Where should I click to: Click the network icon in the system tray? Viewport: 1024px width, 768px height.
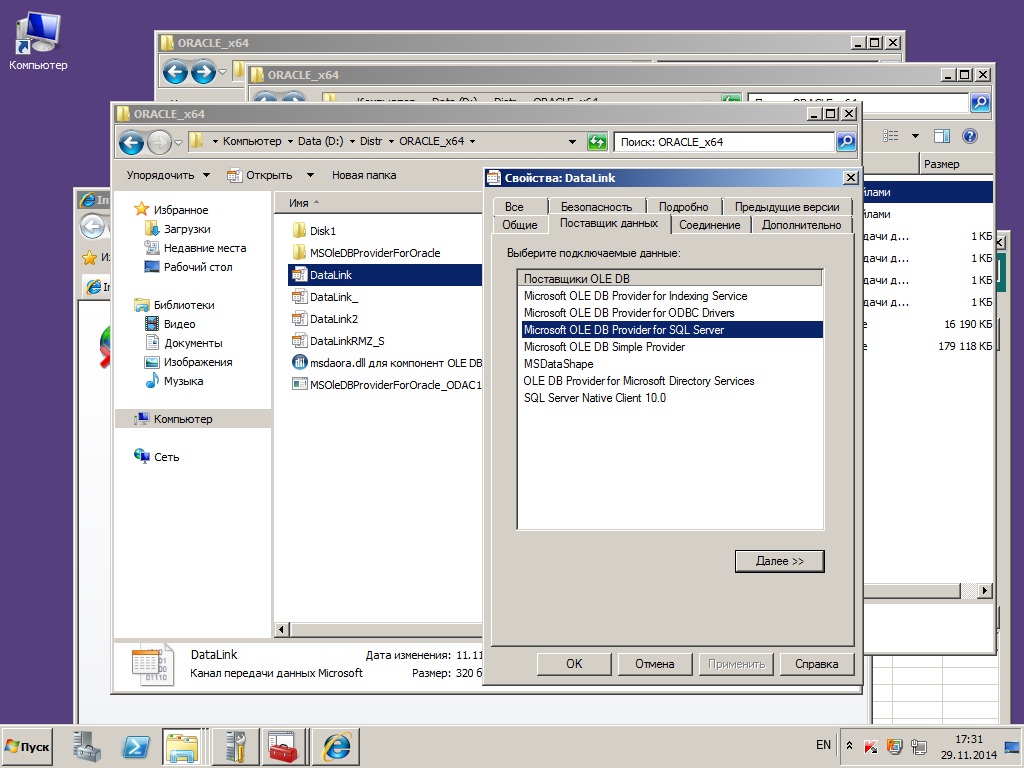[x=919, y=746]
